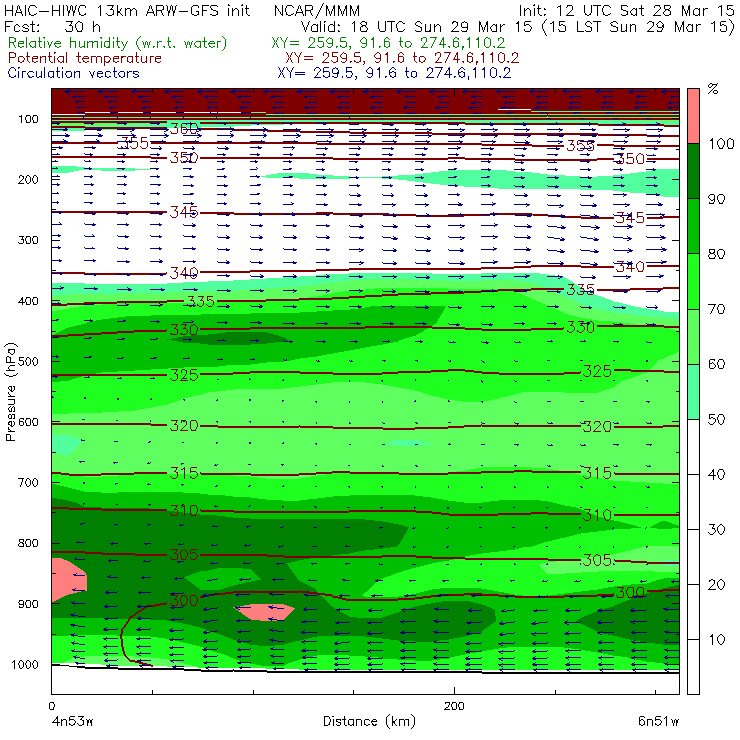Viewport: 740px width, 740px height.
Task: Click the 1000 hPa pressure tick label
Action: pyautogui.click(x=25, y=664)
